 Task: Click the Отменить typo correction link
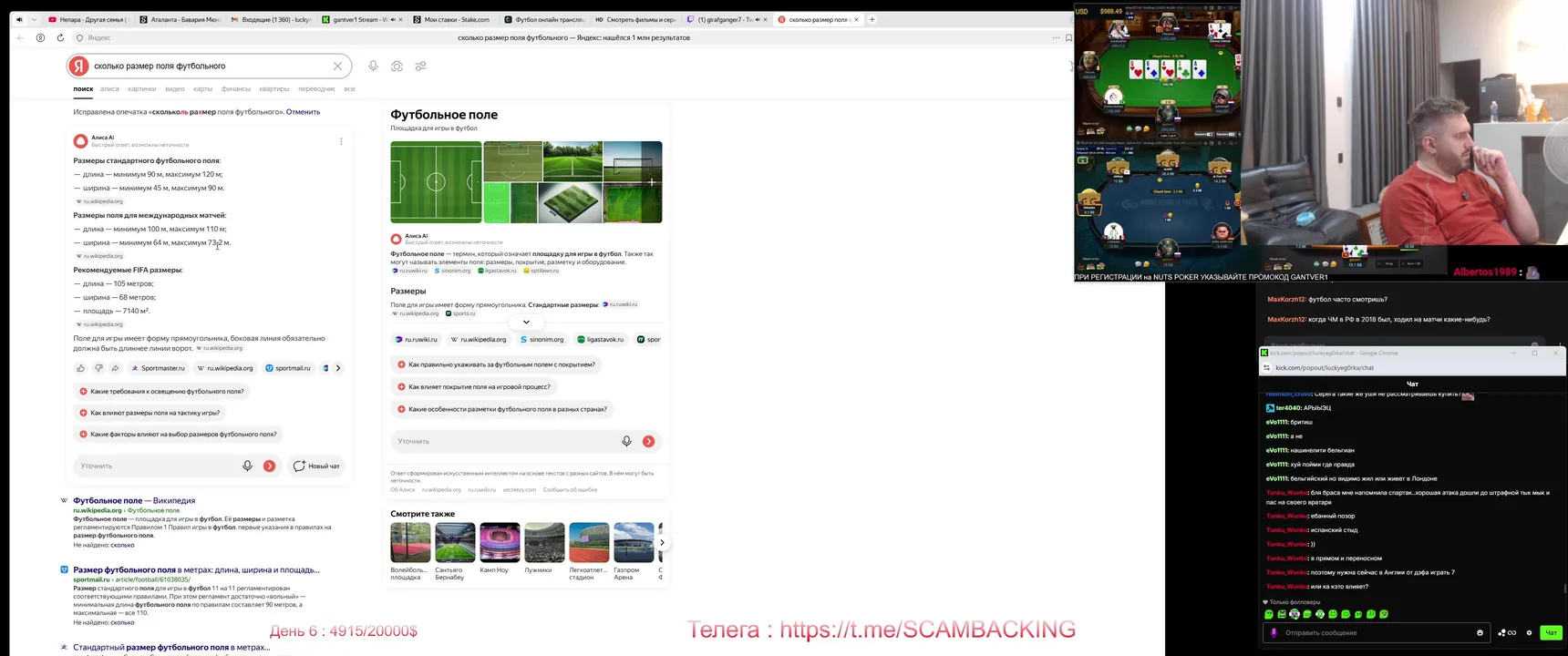click(304, 112)
